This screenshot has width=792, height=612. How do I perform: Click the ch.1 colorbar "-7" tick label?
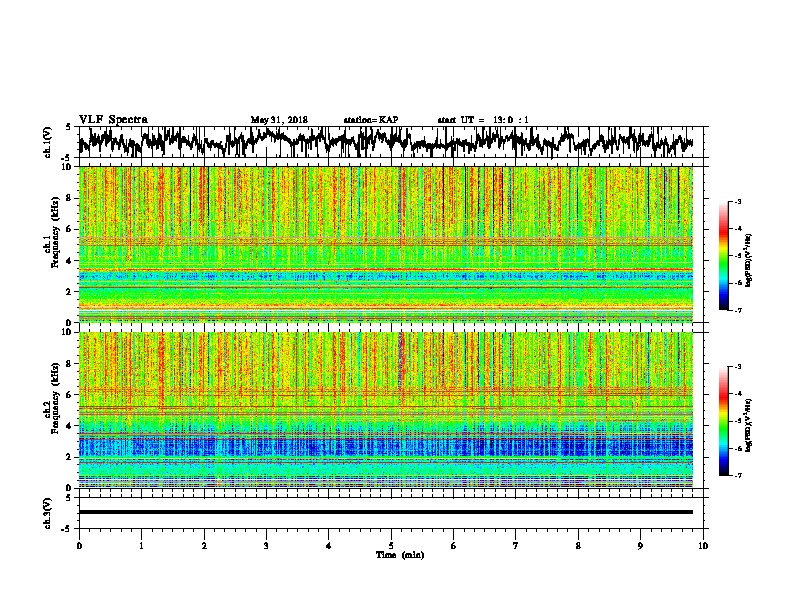click(x=737, y=310)
